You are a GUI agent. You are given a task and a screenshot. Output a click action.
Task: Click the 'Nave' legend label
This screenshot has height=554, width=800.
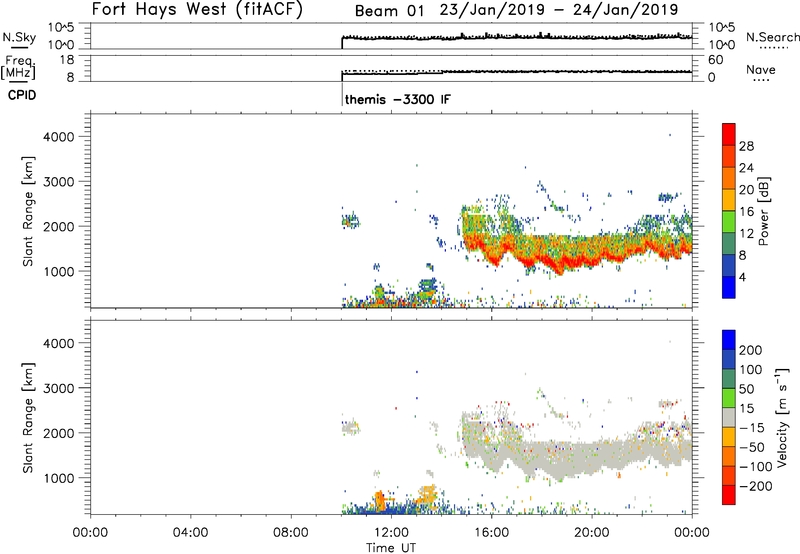pyautogui.click(x=761, y=69)
